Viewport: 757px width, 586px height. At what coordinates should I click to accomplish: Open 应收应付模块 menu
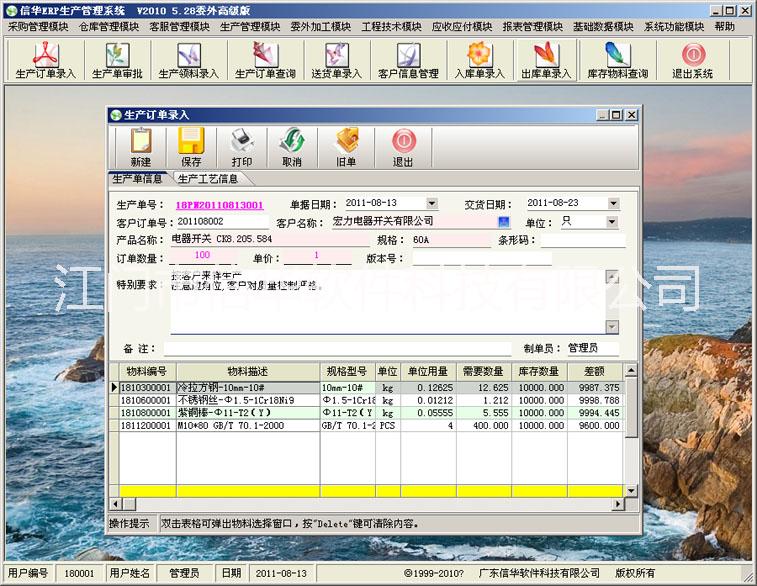(462, 27)
